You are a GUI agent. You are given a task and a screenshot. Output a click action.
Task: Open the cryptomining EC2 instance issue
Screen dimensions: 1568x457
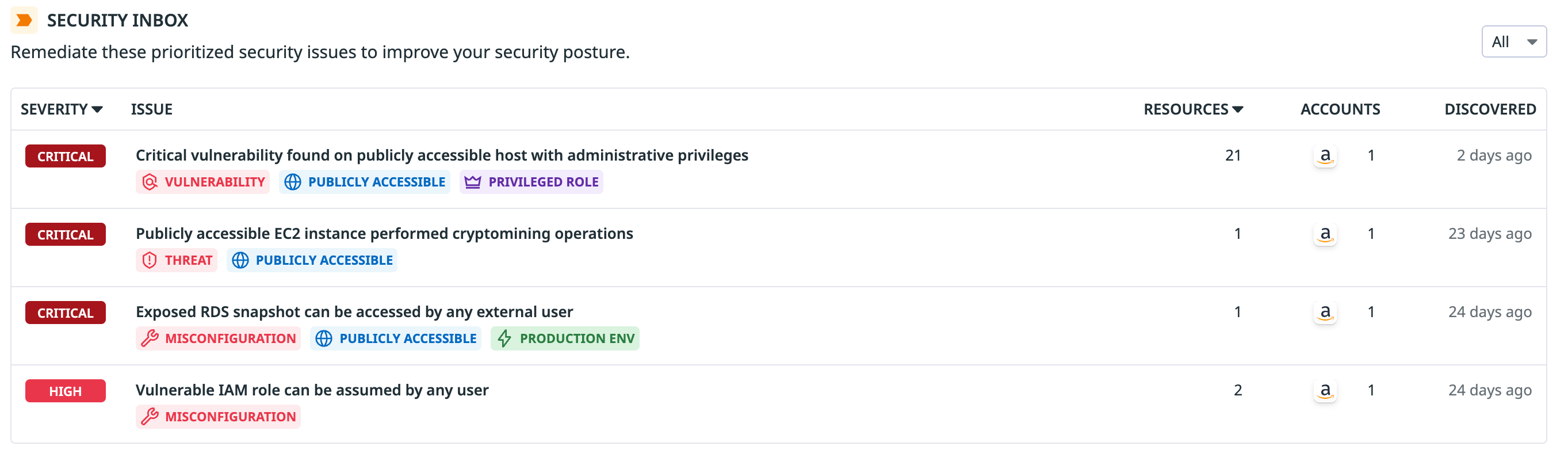pos(384,234)
